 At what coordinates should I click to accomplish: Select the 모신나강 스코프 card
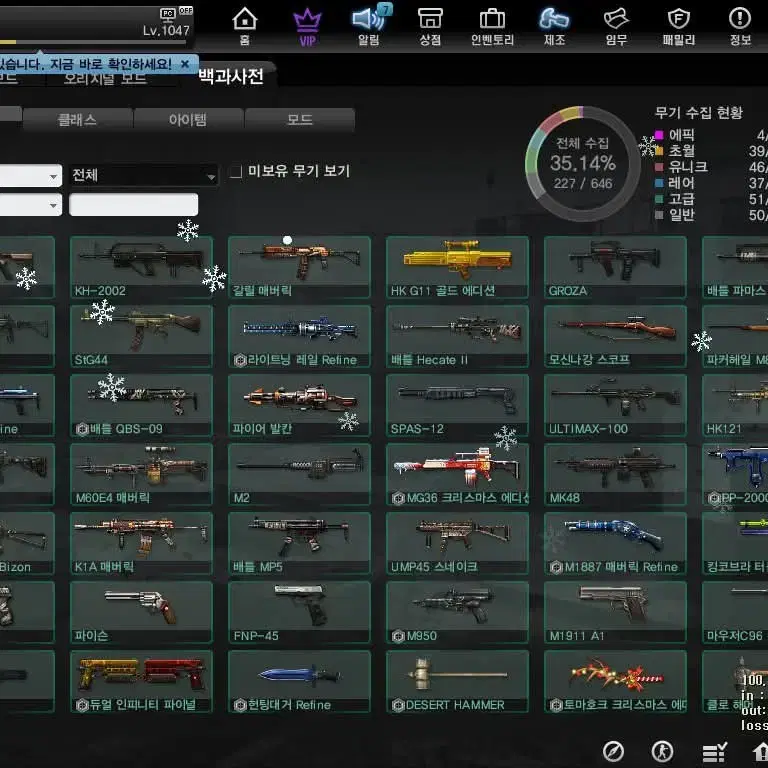coord(615,336)
